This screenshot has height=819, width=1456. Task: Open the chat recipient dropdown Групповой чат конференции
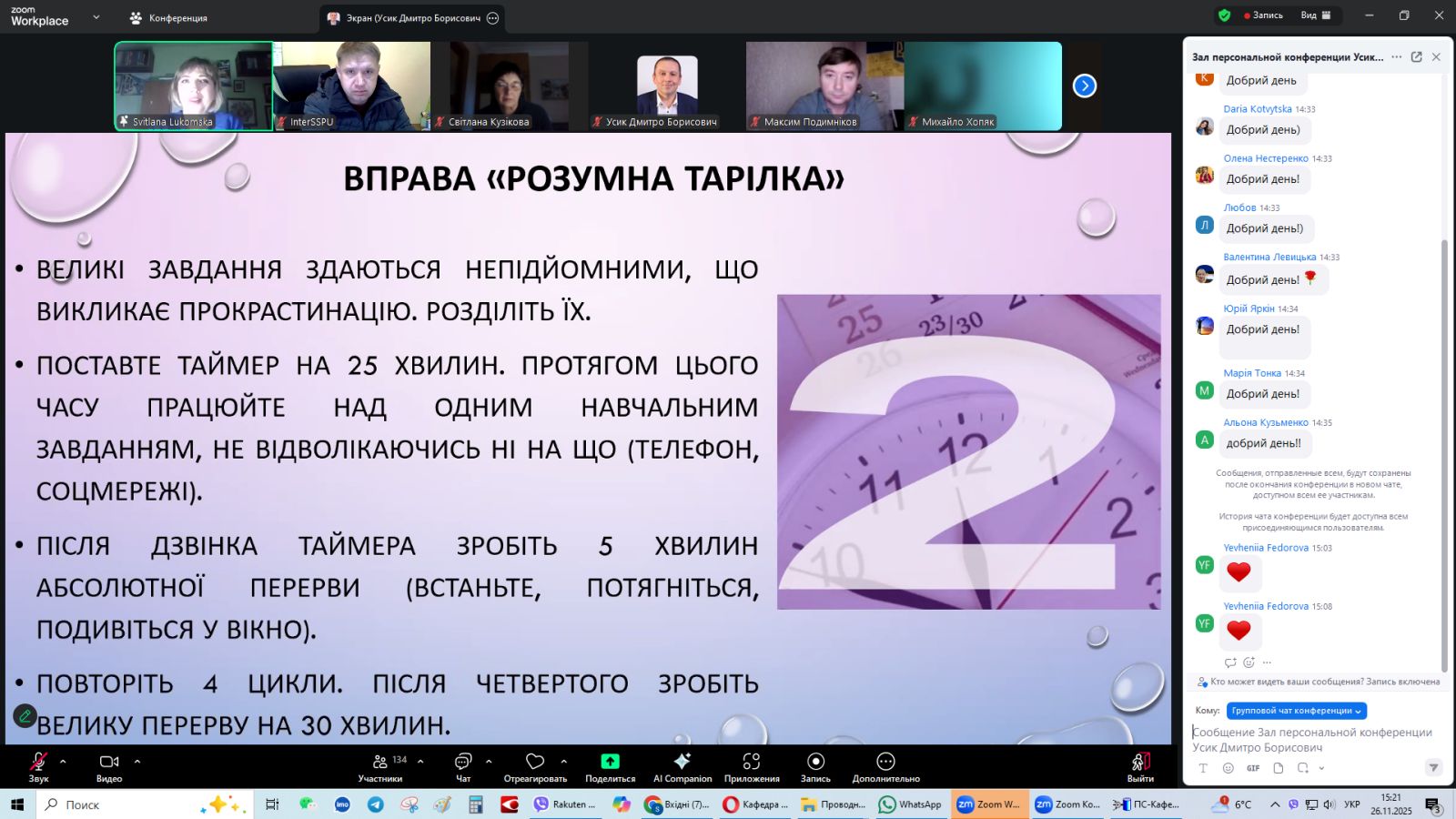point(1296,711)
